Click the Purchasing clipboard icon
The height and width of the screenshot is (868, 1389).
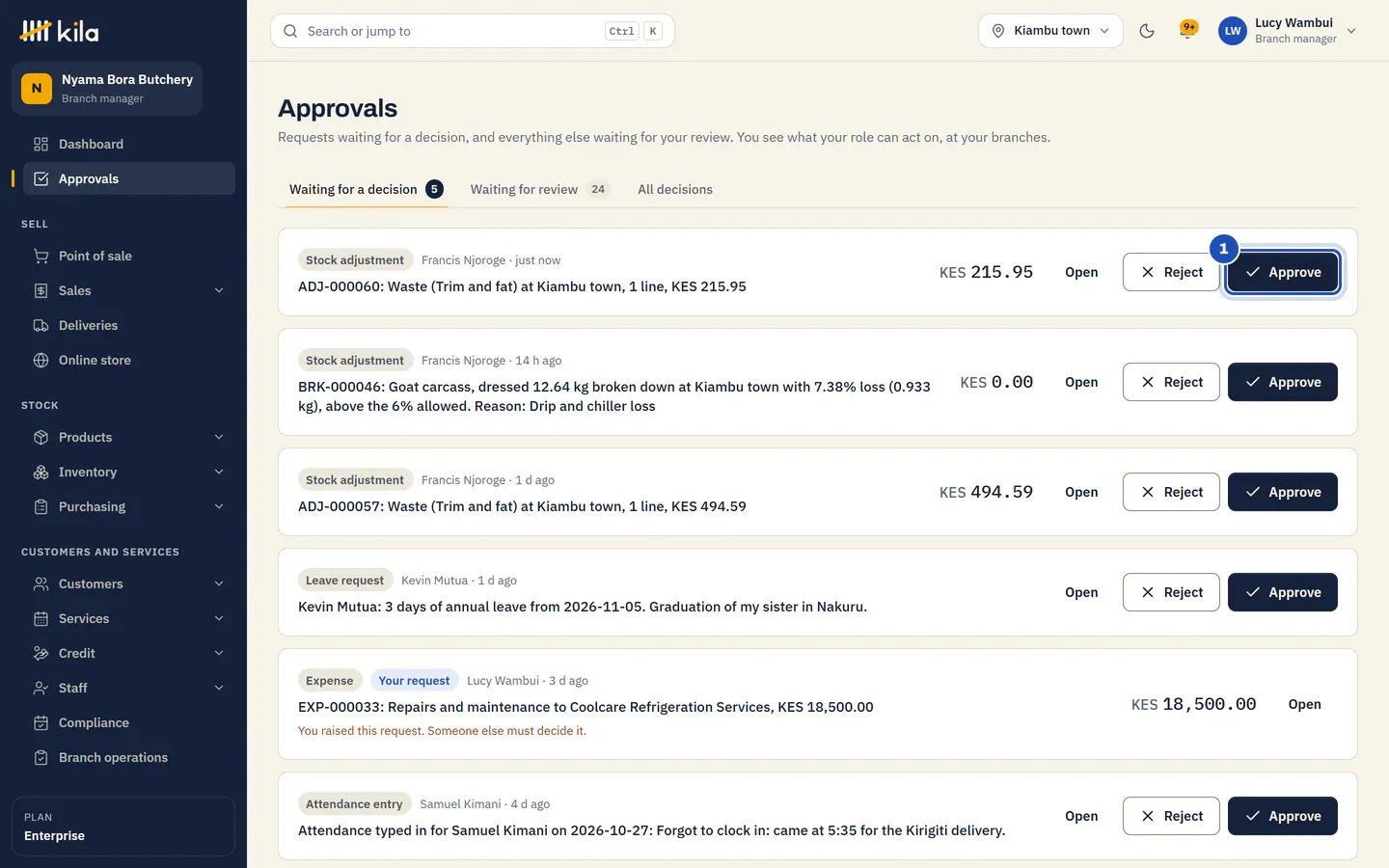pyautogui.click(x=41, y=506)
